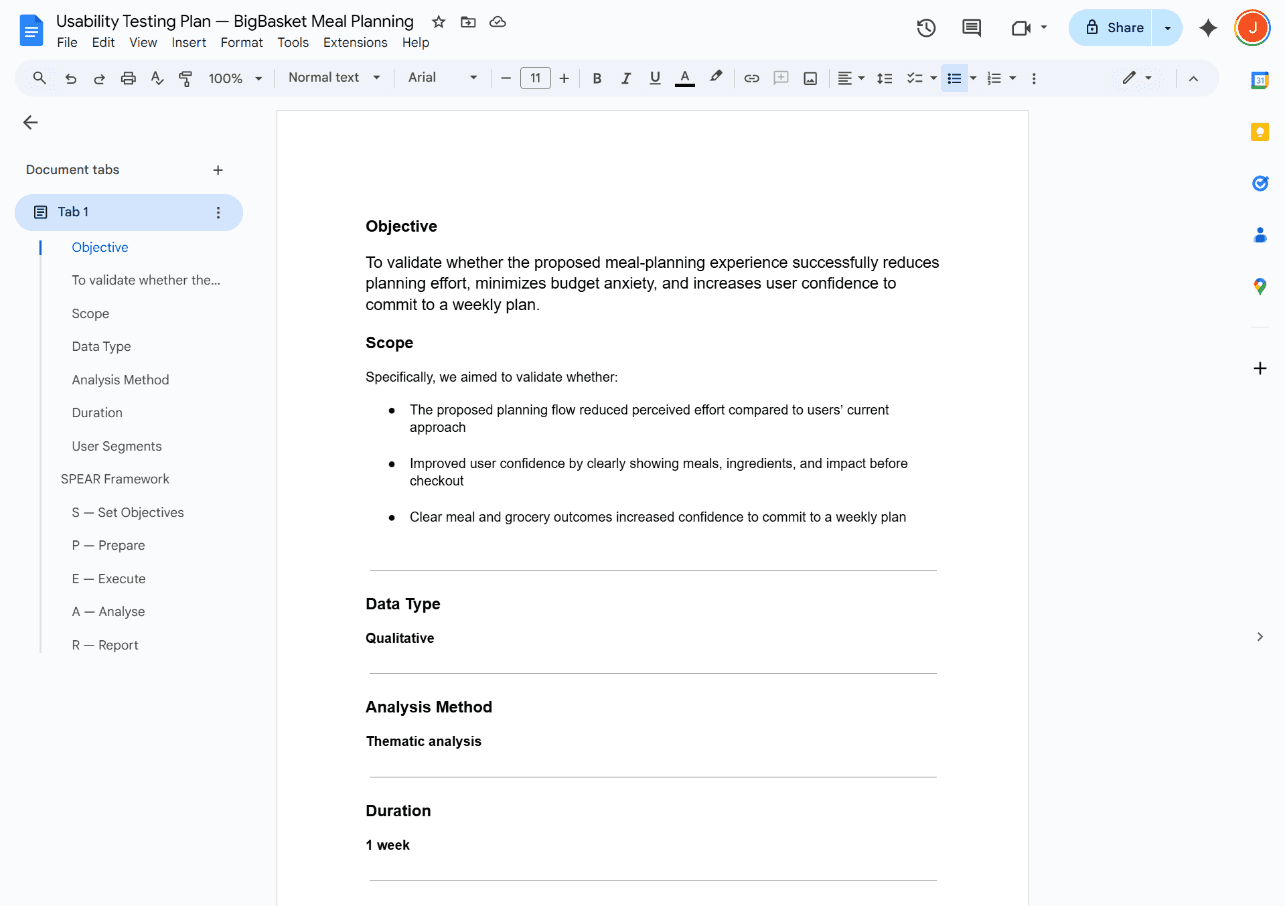Screen dimensions: 1285x906
Task: Open the Edit menu
Action: [103, 43]
